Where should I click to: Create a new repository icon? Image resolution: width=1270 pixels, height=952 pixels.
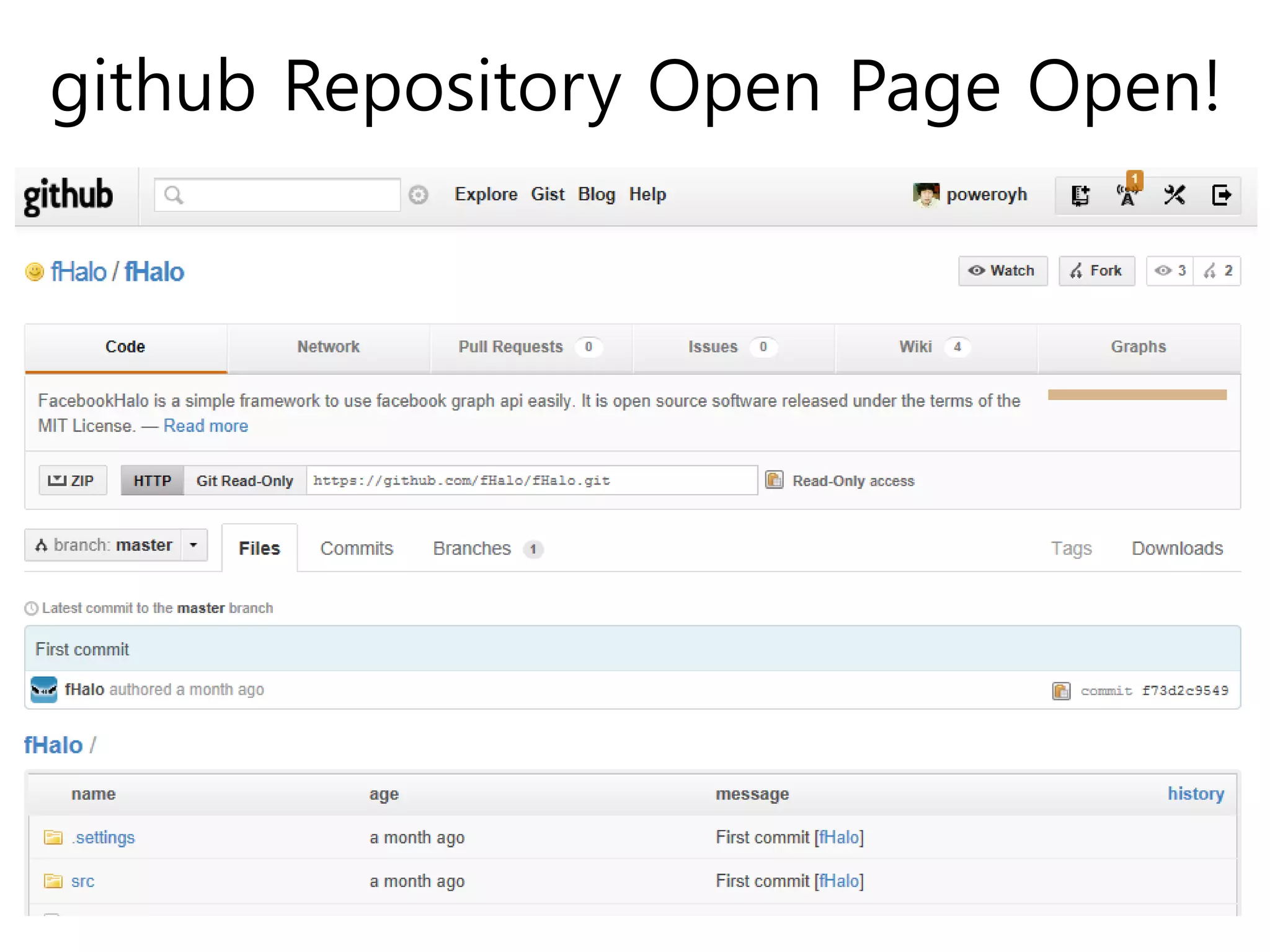coord(1080,195)
